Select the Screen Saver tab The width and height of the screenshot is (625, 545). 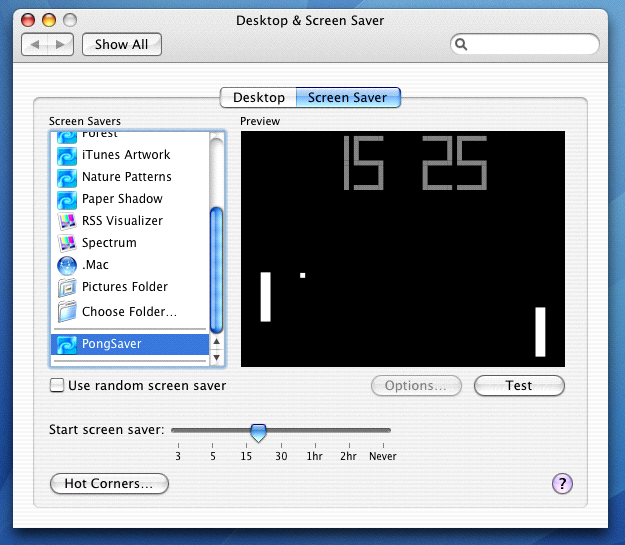tap(348, 98)
